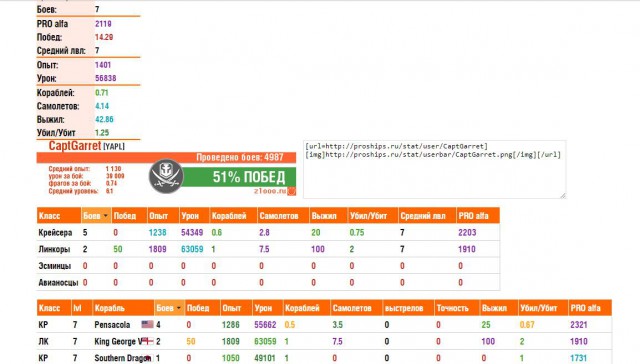This screenshot has width=640, height=364.
Task: Click the 54349 damage value for Крейсера
Action: click(x=192, y=233)
